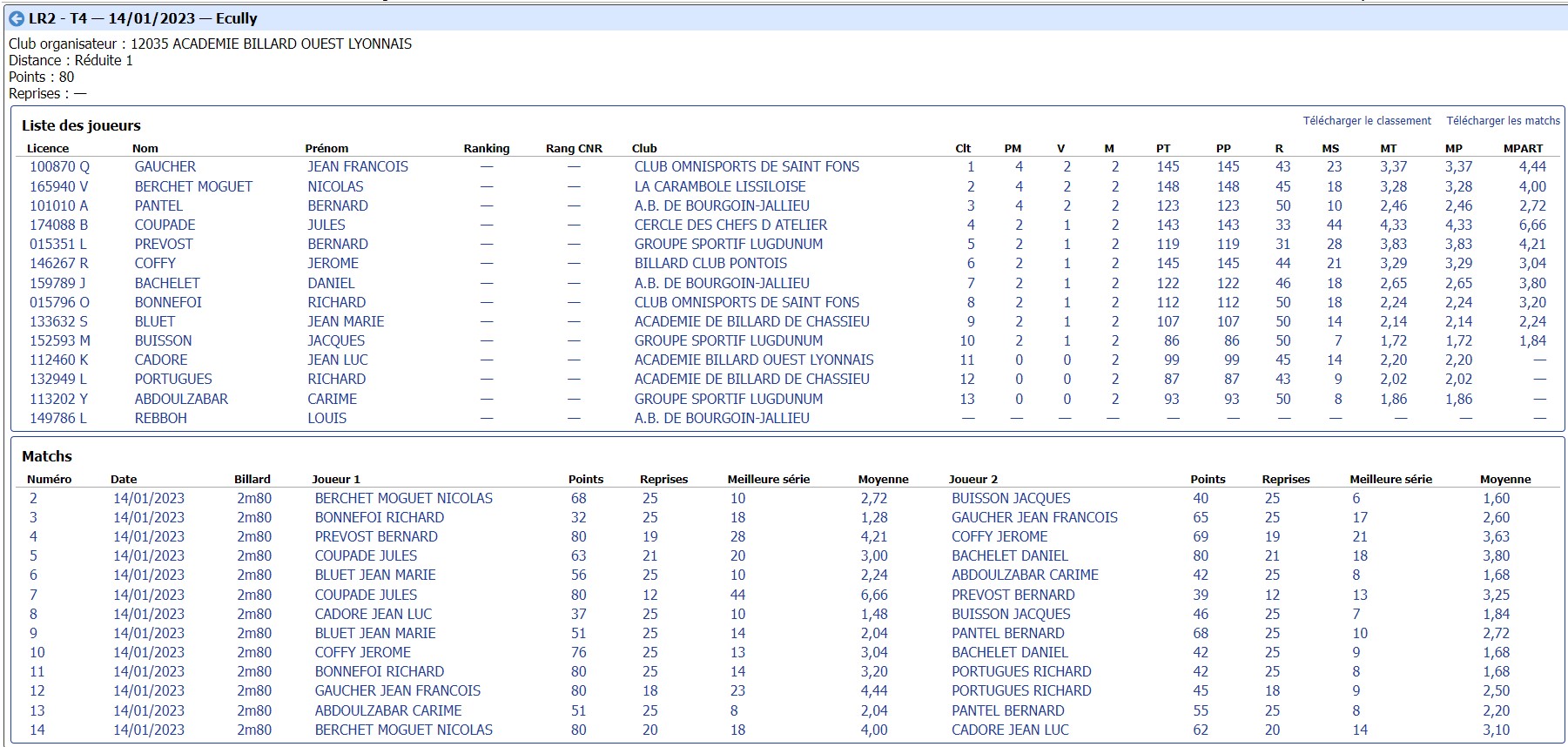The width and height of the screenshot is (1568, 747).
Task: Click the club ACADEMIE BILLARD OUEST LYONNAIS for CADORE
Action: [754, 360]
